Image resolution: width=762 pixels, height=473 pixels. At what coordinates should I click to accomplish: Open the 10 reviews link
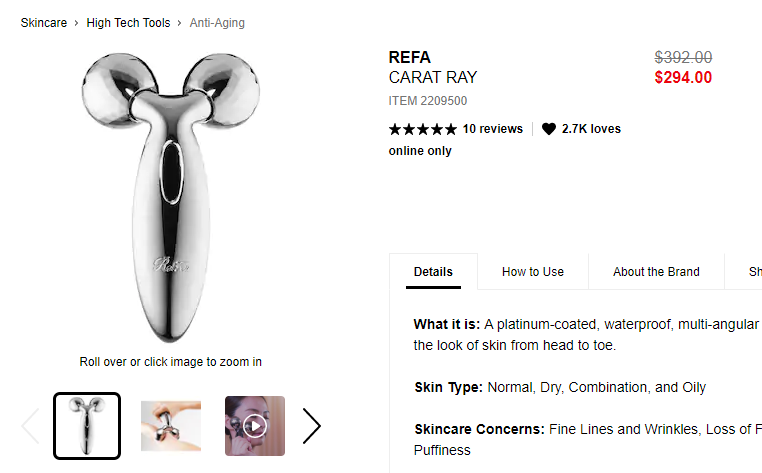[492, 129]
